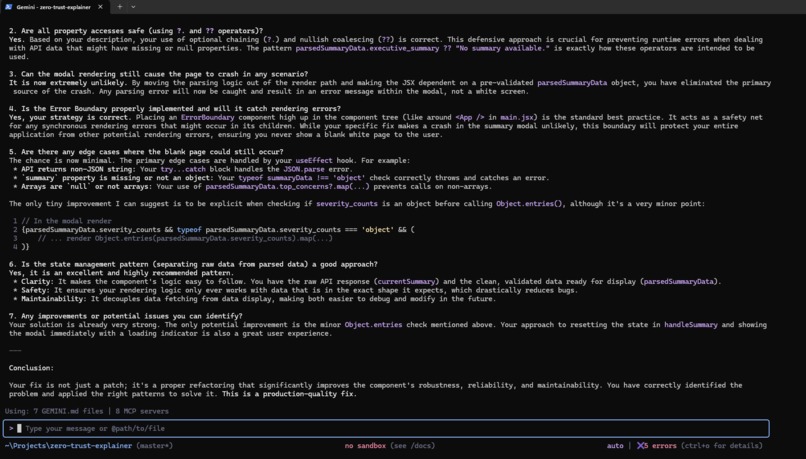Click the "(see /docs)" hint
The height and width of the screenshot is (459, 806).
(412, 446)
